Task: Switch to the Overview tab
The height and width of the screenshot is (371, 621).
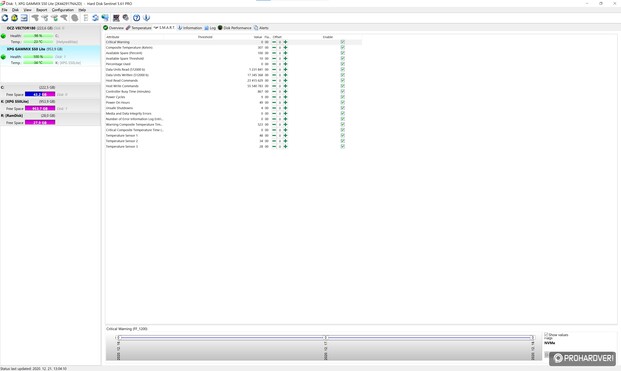Action: coord(114,28)
